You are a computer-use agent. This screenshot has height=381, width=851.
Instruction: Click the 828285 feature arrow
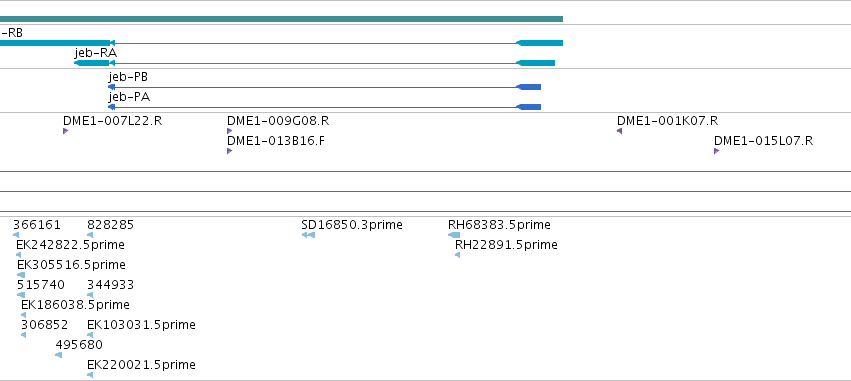pyautogui.click(x=90, y=235)
